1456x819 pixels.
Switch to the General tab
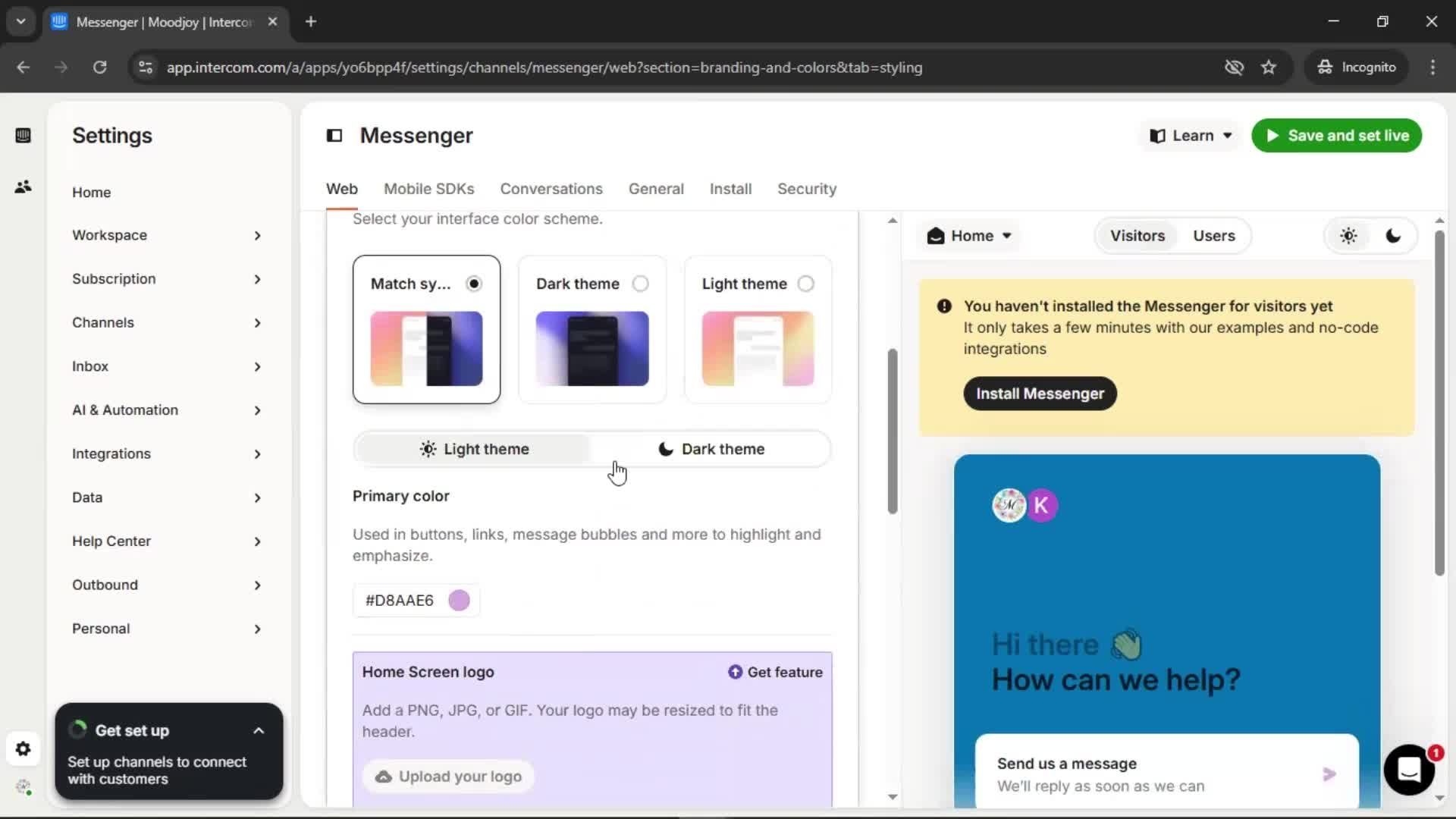point(656,190)
